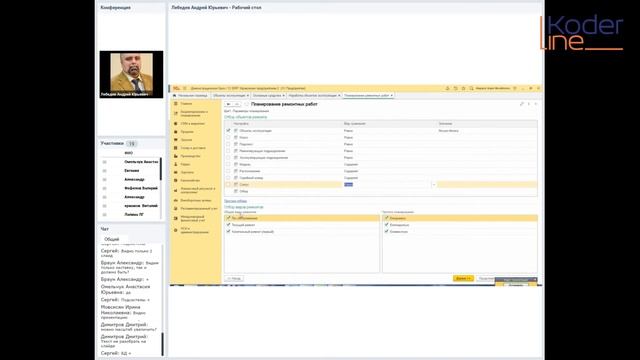The image size is (640, 360).
Task: Enable the Серийный номер filter checkbox
Action: [228, 178]
